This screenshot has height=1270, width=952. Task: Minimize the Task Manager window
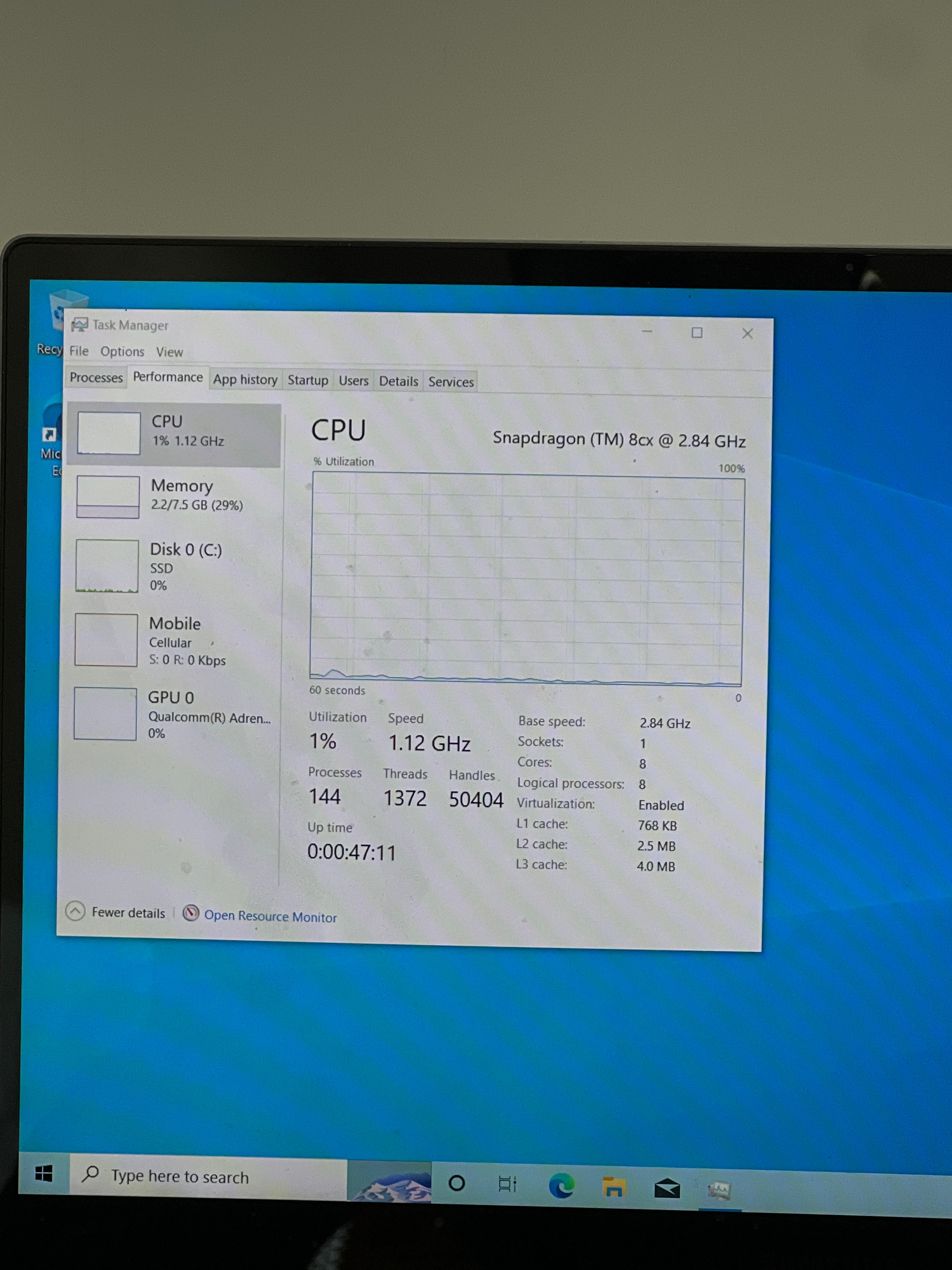click(647, 331)
